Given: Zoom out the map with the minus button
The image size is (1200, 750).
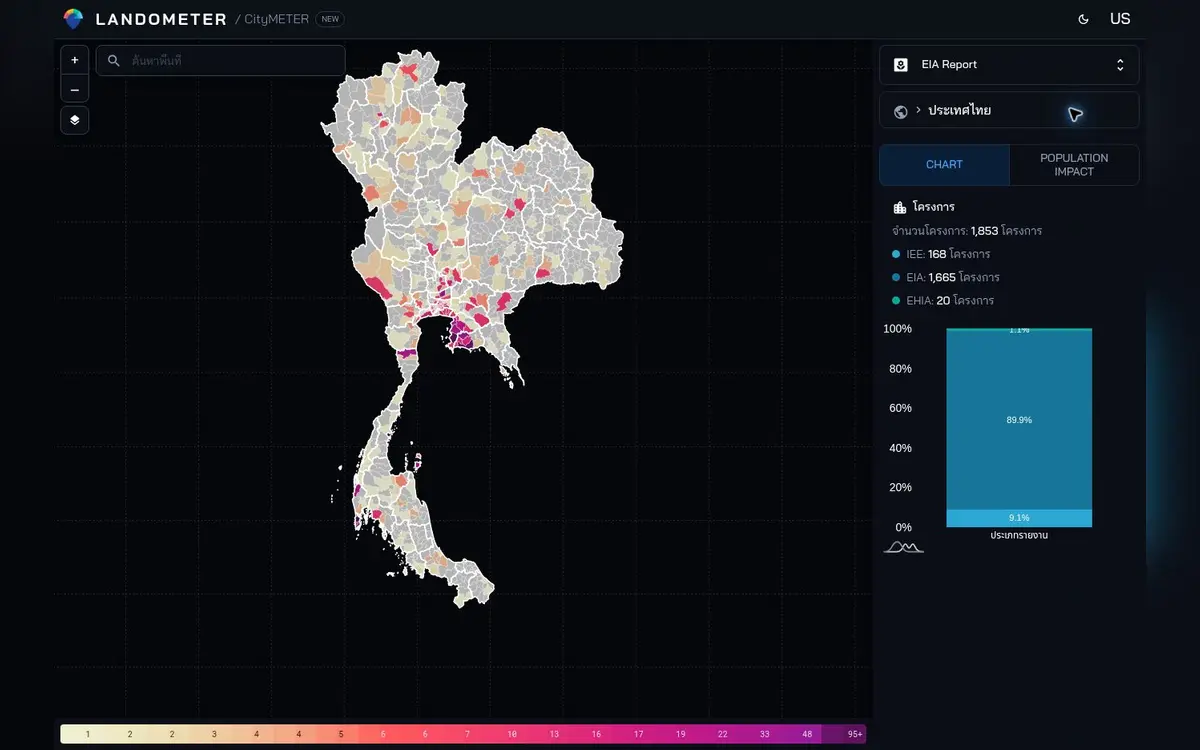Looking at the screenshot, I should 74,90.
